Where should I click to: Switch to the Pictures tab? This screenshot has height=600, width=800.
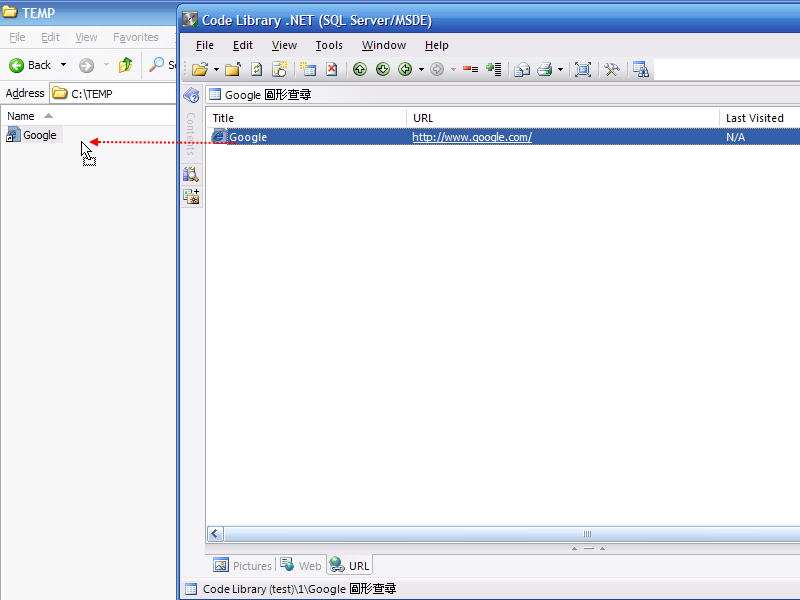pos(242,566)
